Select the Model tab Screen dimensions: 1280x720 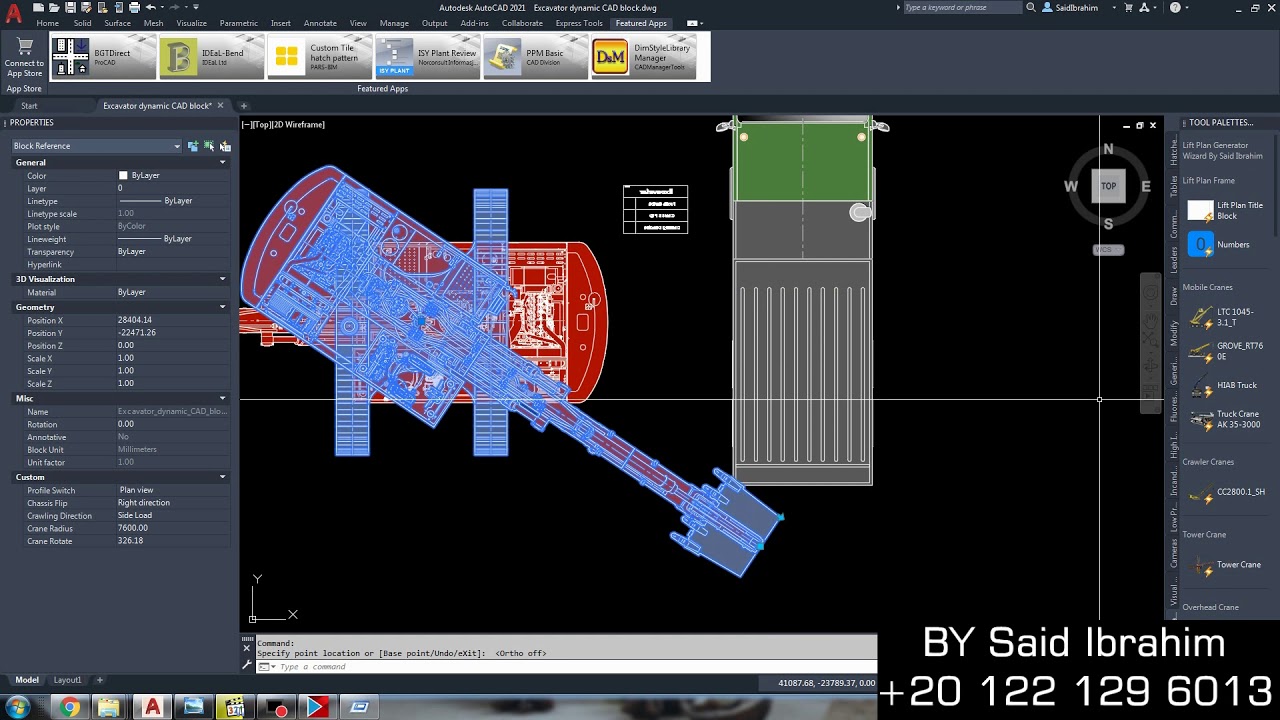(27, 680)
